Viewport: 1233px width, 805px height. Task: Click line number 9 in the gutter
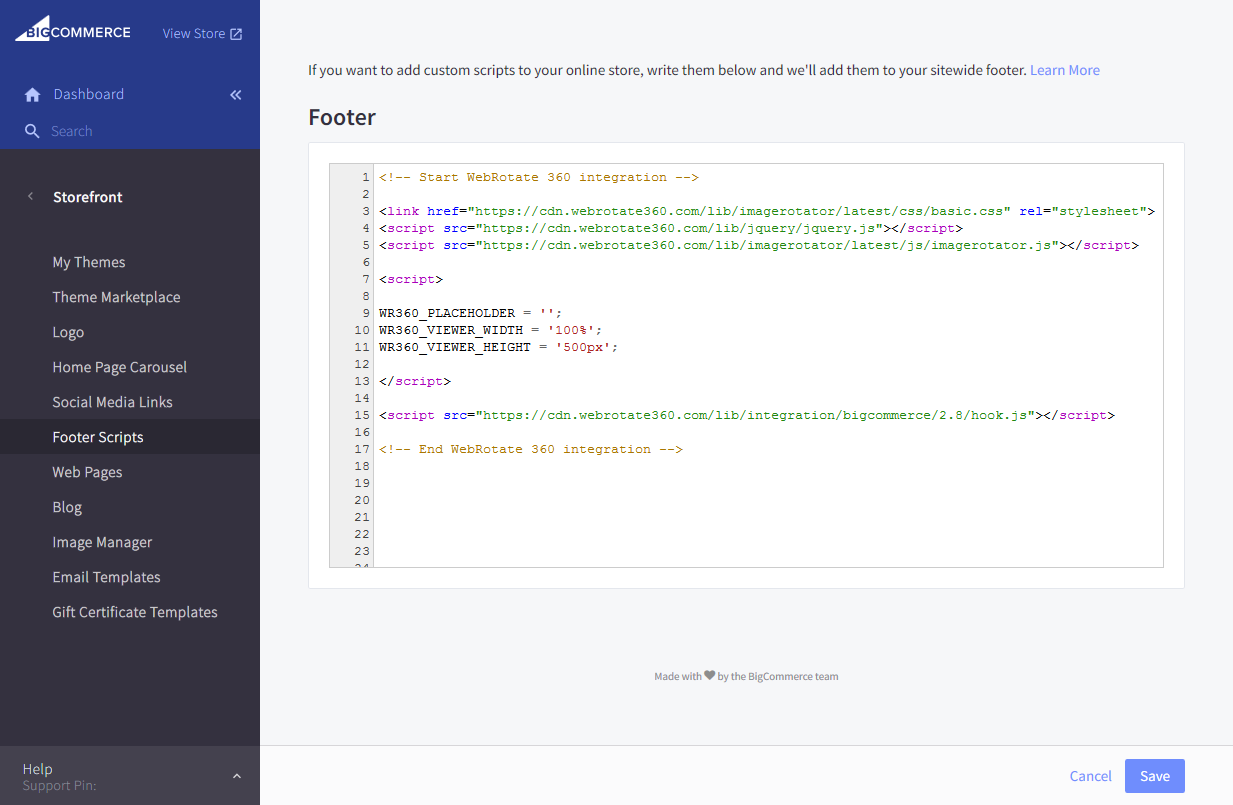point(367,313)
